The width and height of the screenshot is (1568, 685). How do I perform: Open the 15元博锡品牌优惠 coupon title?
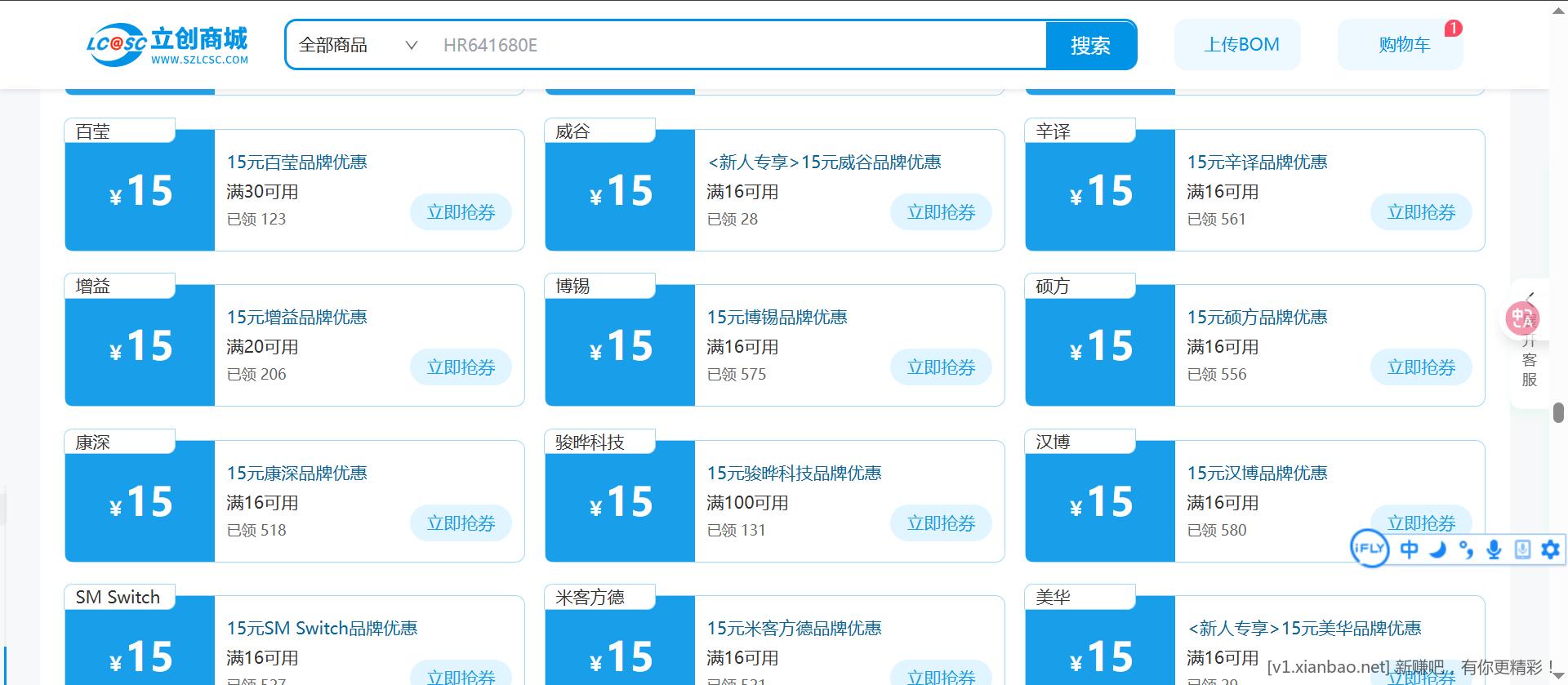(x=777, y=317)
